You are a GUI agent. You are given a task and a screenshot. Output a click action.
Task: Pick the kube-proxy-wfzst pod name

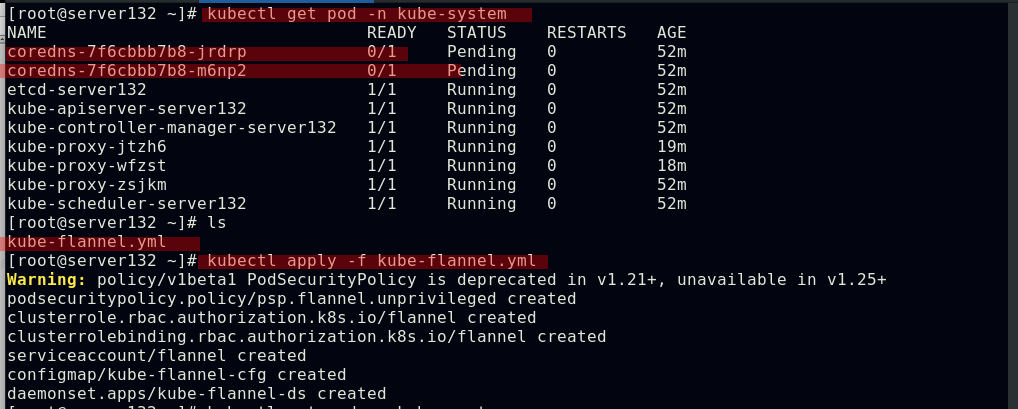pos(87,166)
